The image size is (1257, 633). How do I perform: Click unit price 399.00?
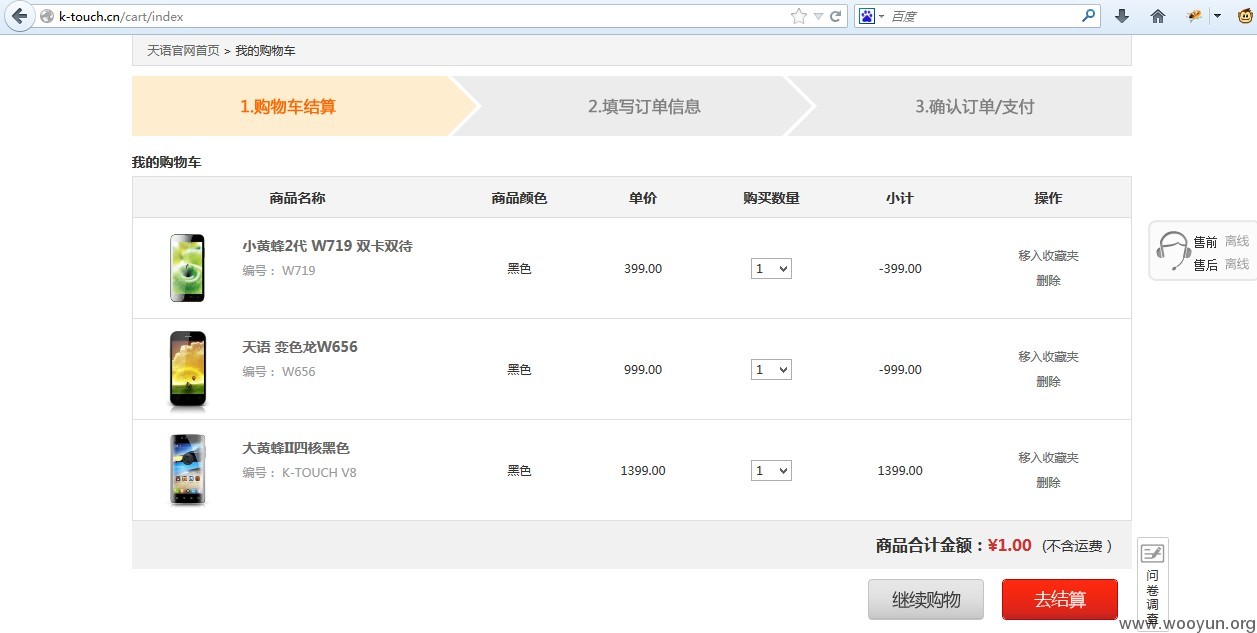pos(643,268)
